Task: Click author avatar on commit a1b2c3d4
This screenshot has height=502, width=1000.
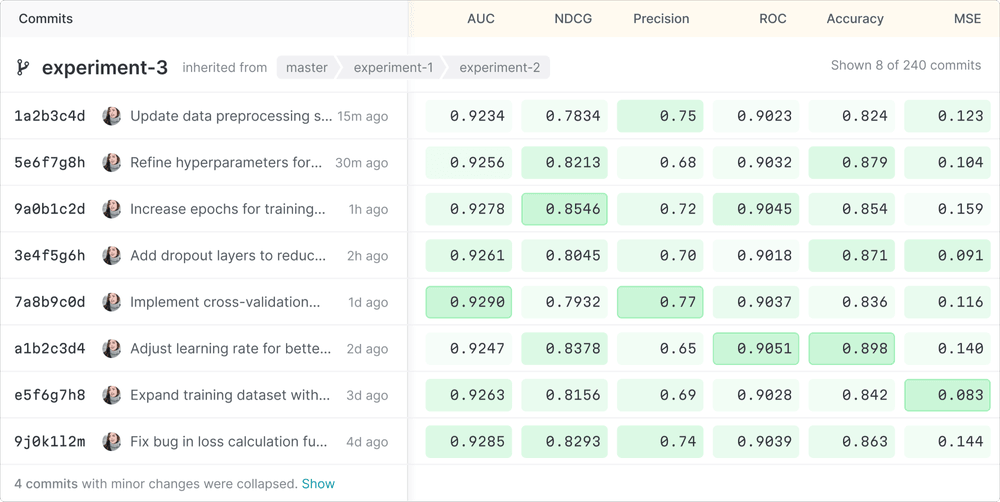Action: click(x=112, y=349)
